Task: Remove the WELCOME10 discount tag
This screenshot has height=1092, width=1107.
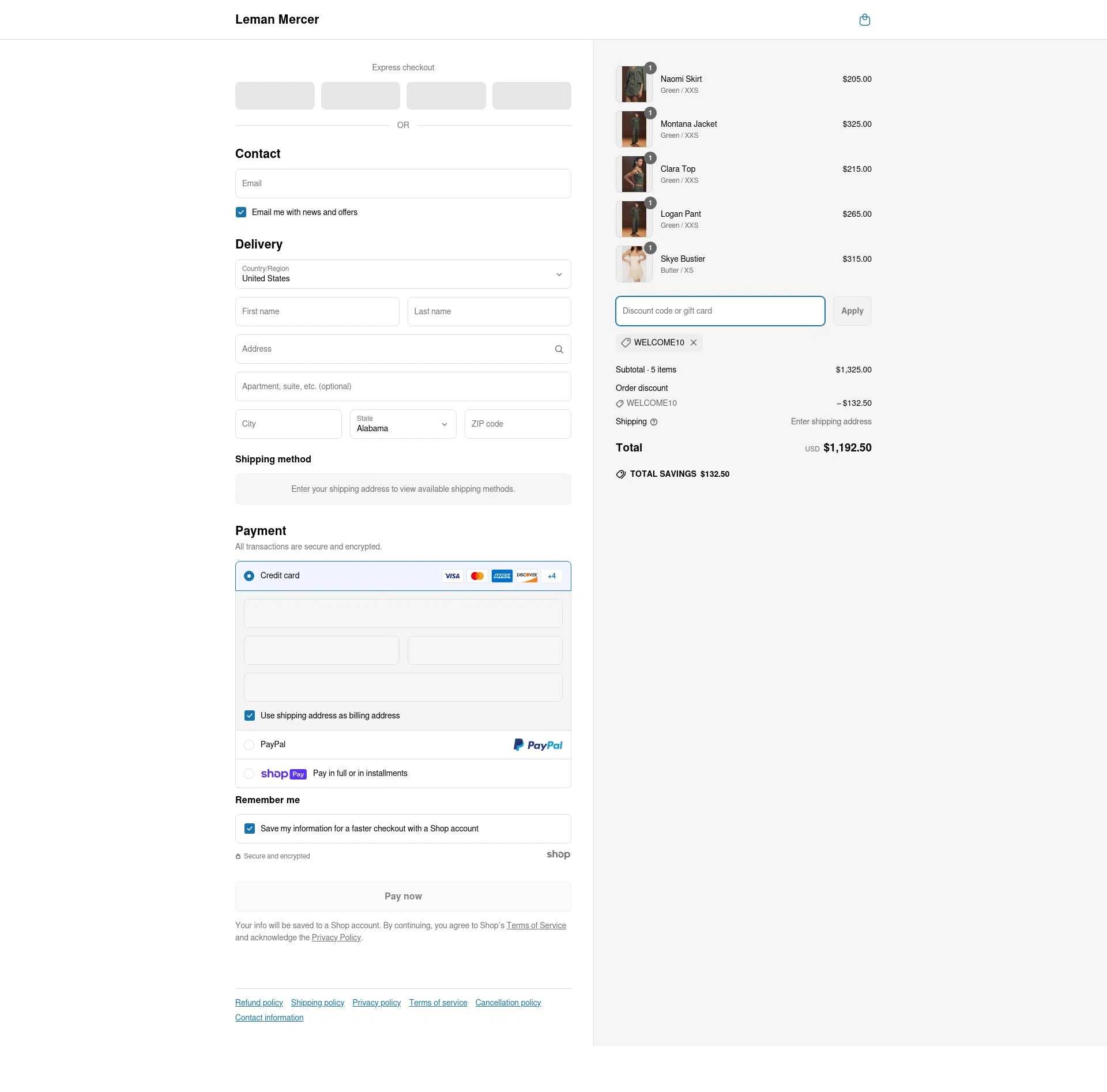Action: coord(694,342)
